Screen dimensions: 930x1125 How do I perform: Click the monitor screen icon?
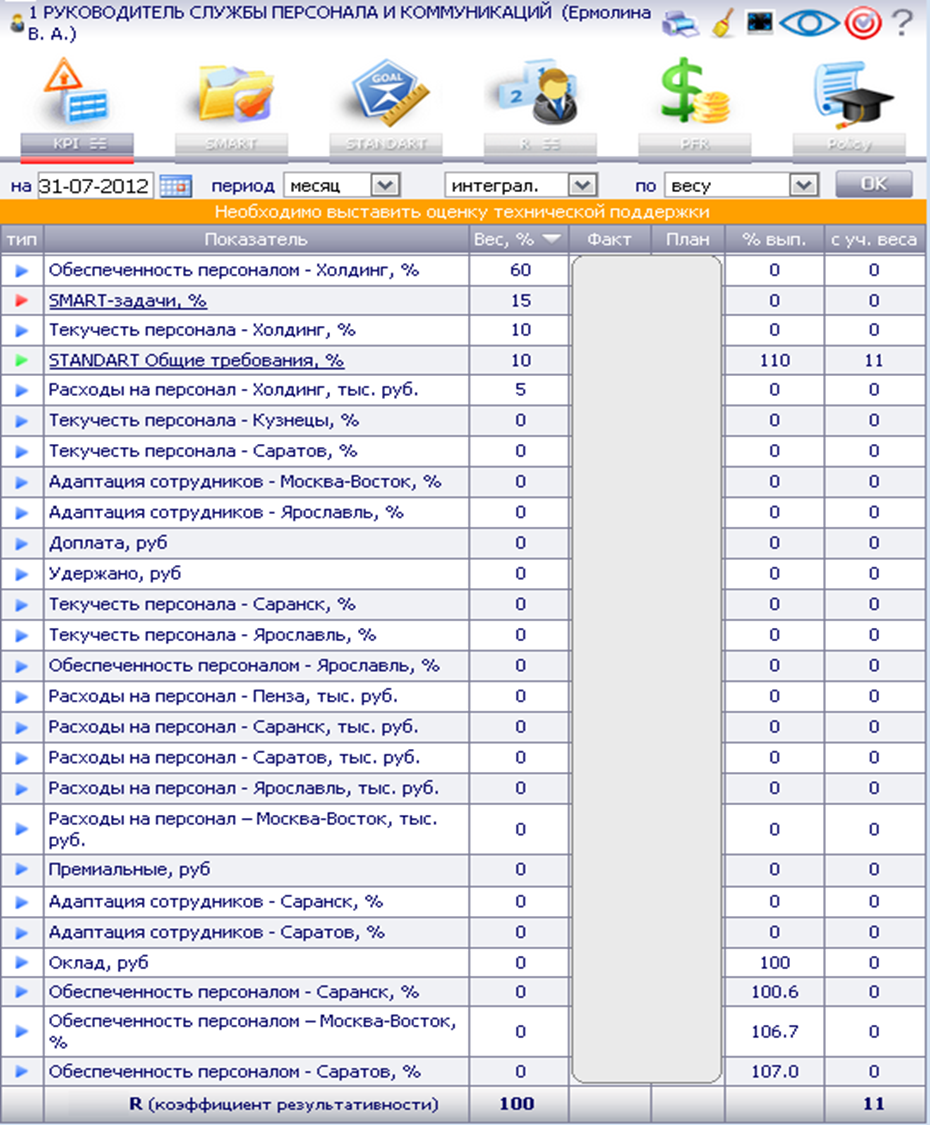pos(759,22)
